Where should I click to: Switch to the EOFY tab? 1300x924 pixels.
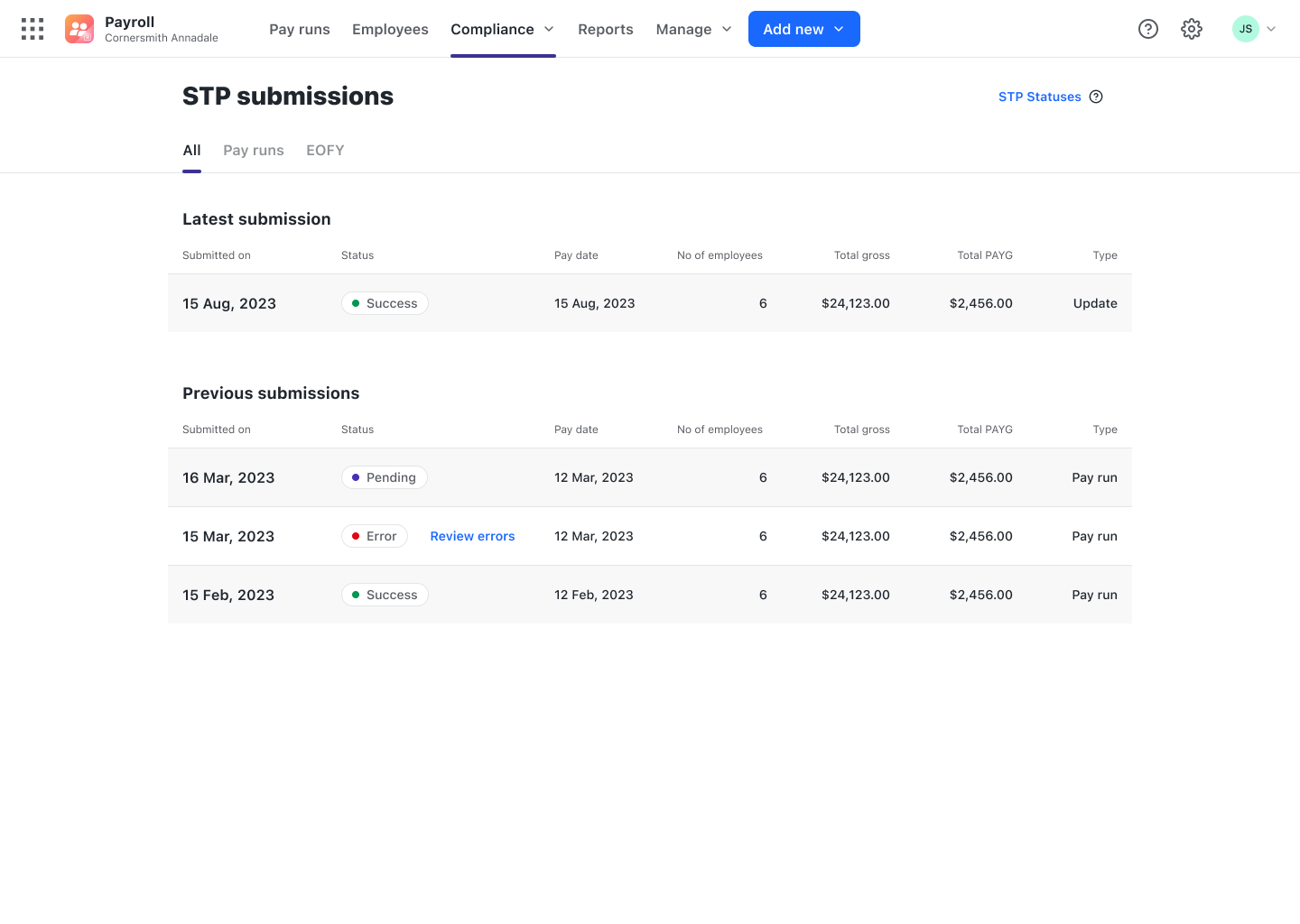coord(325,151)
